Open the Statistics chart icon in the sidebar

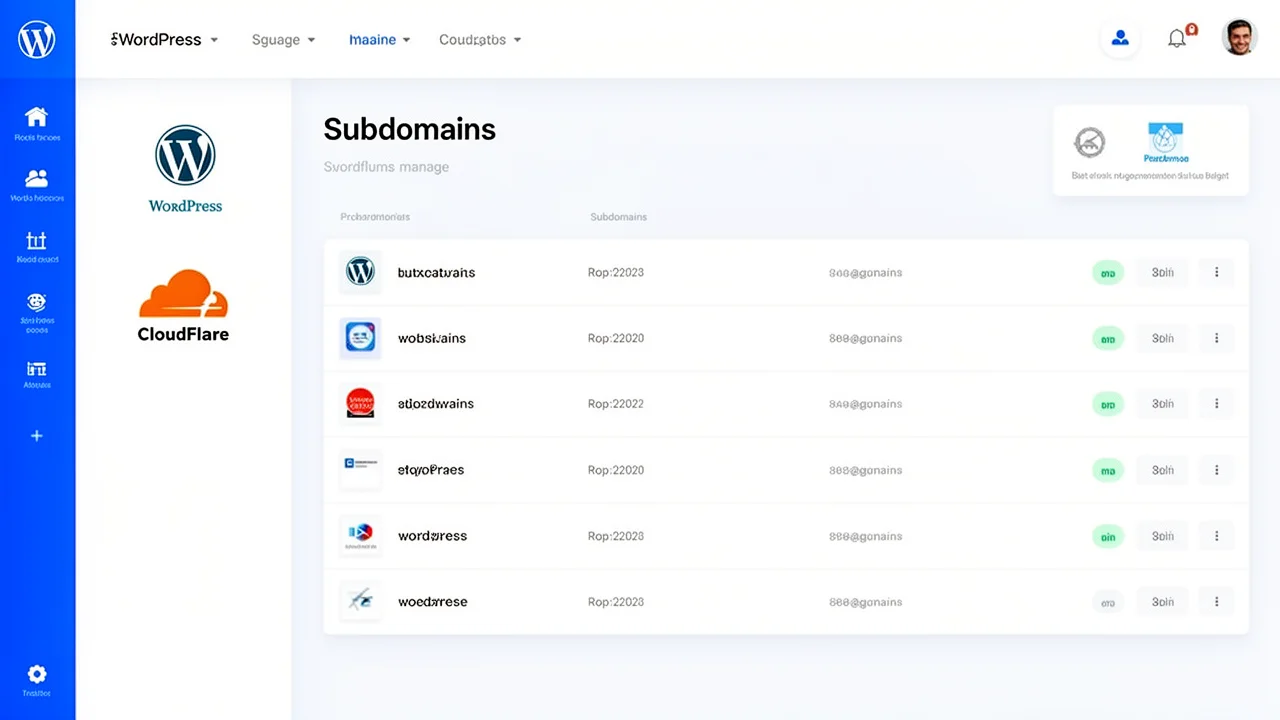[37, 241]
